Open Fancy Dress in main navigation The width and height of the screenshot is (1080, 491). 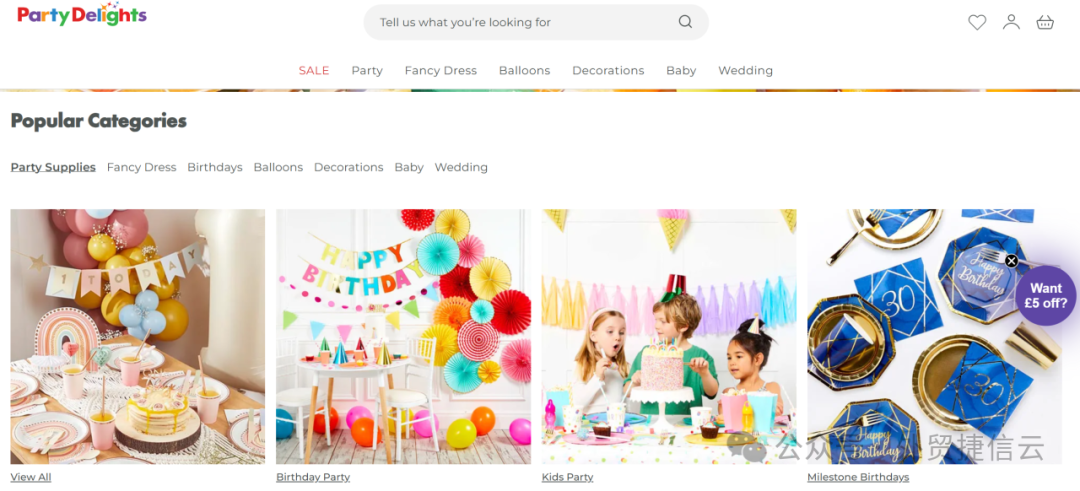click(441, 70)
